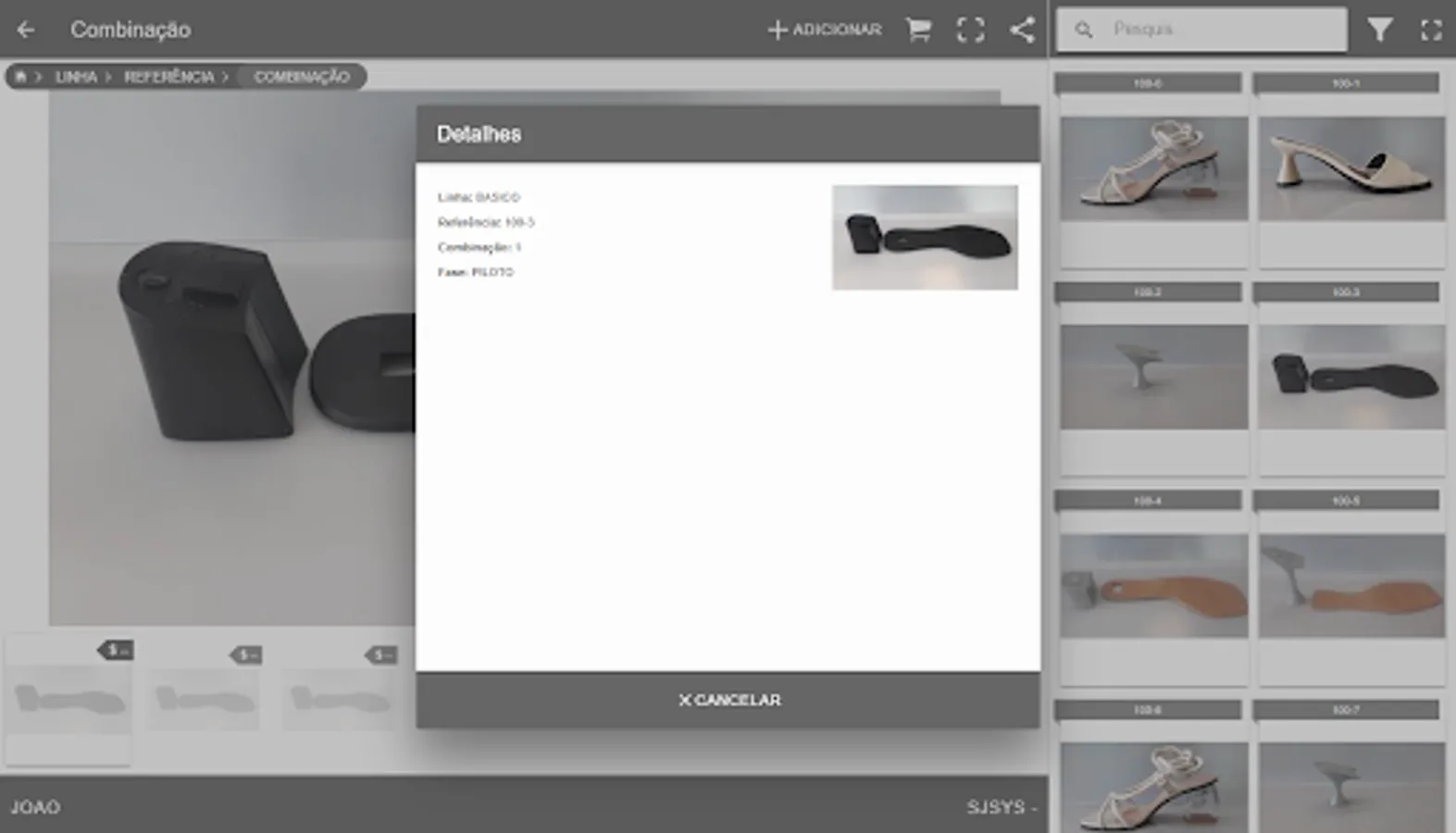Click the sole image in Detalhes dialog
Image resolution: width=1456 pixels, height=833 pixels.
925,238
